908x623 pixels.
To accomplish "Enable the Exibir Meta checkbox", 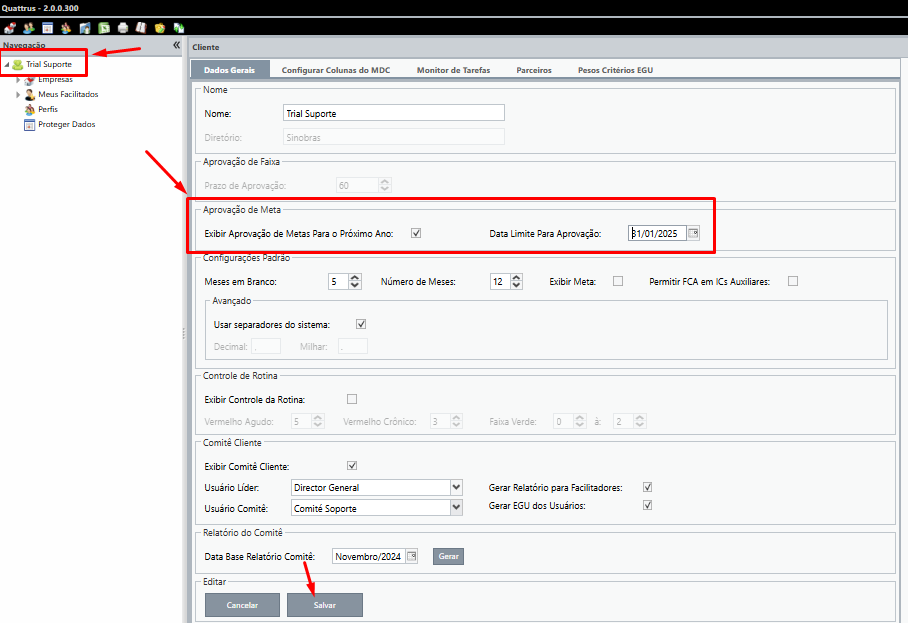I will [618, 281].
